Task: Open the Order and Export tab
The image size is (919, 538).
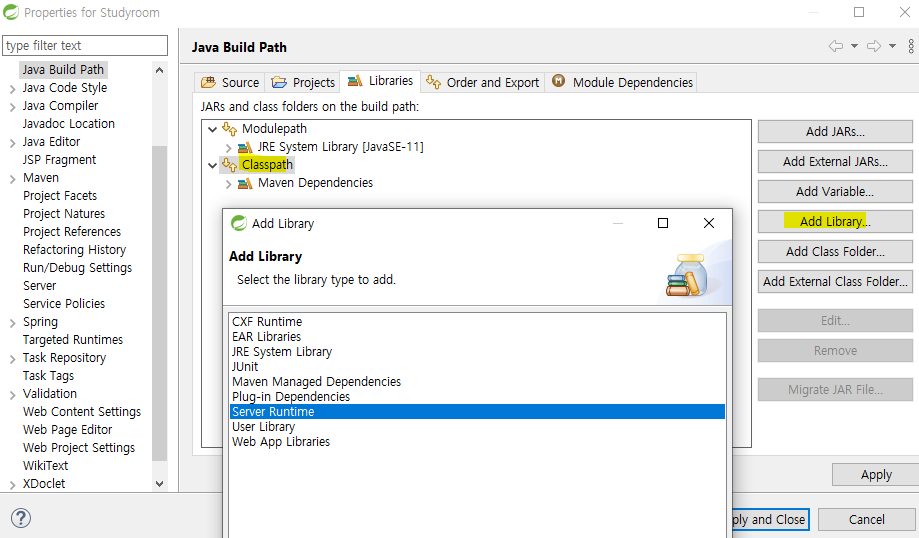Action: coord(482,83)
